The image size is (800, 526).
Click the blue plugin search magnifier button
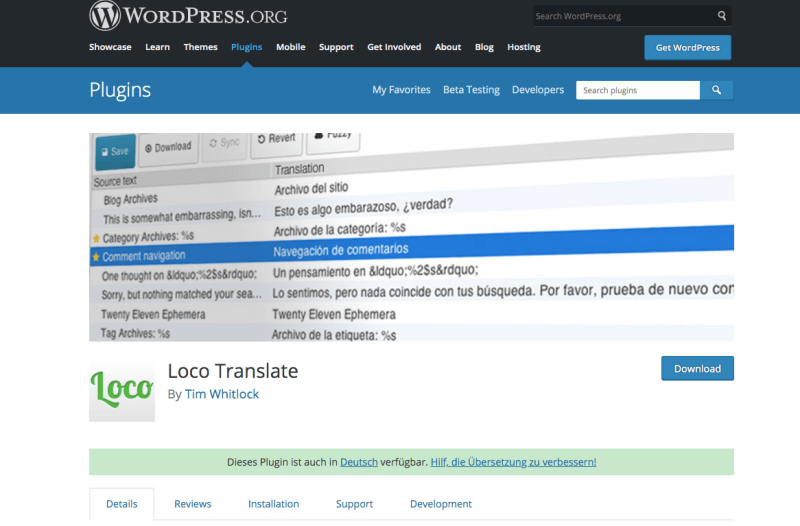coord(716,90)
